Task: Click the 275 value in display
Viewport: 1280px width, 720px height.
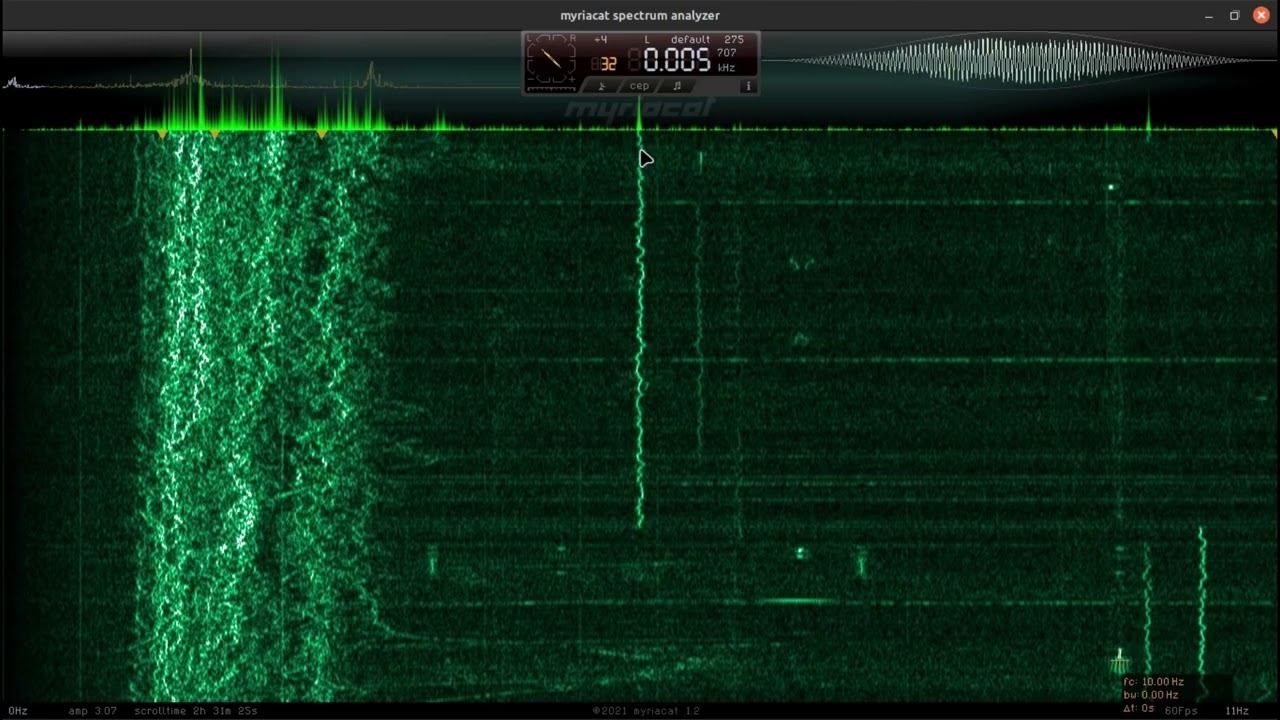Action: pyautogui.click(x=734, y=40)
